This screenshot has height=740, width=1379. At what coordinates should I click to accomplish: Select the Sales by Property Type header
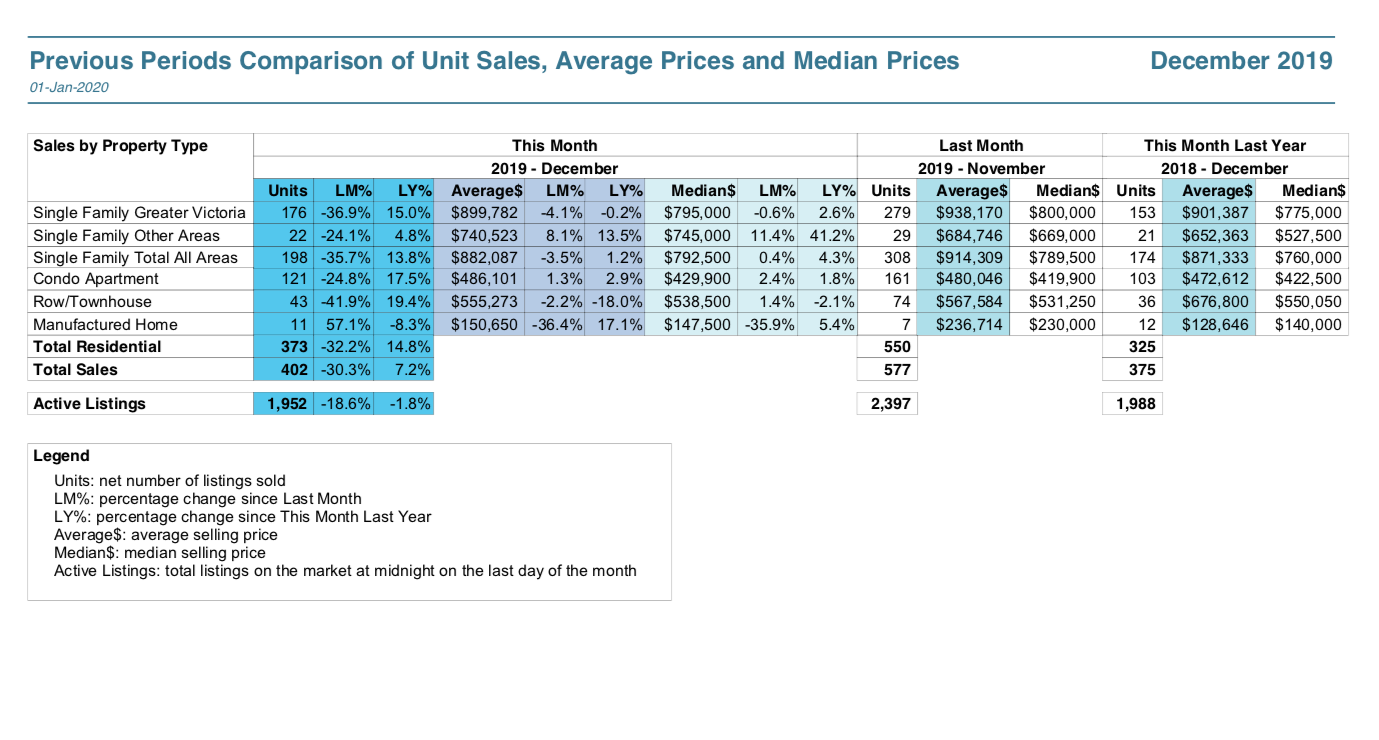coord(120,146)
